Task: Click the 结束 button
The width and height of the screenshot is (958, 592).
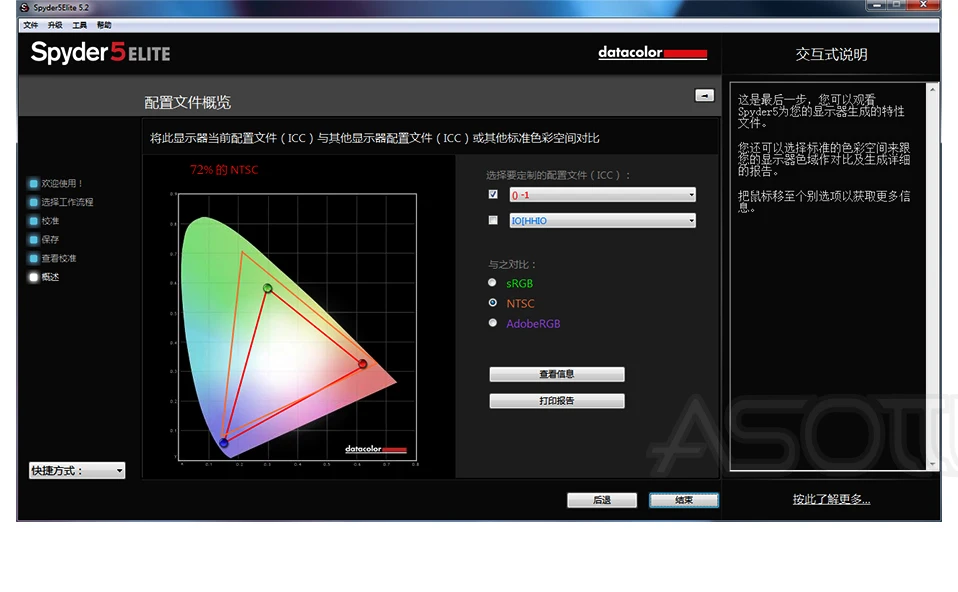Action: [684, 500]
